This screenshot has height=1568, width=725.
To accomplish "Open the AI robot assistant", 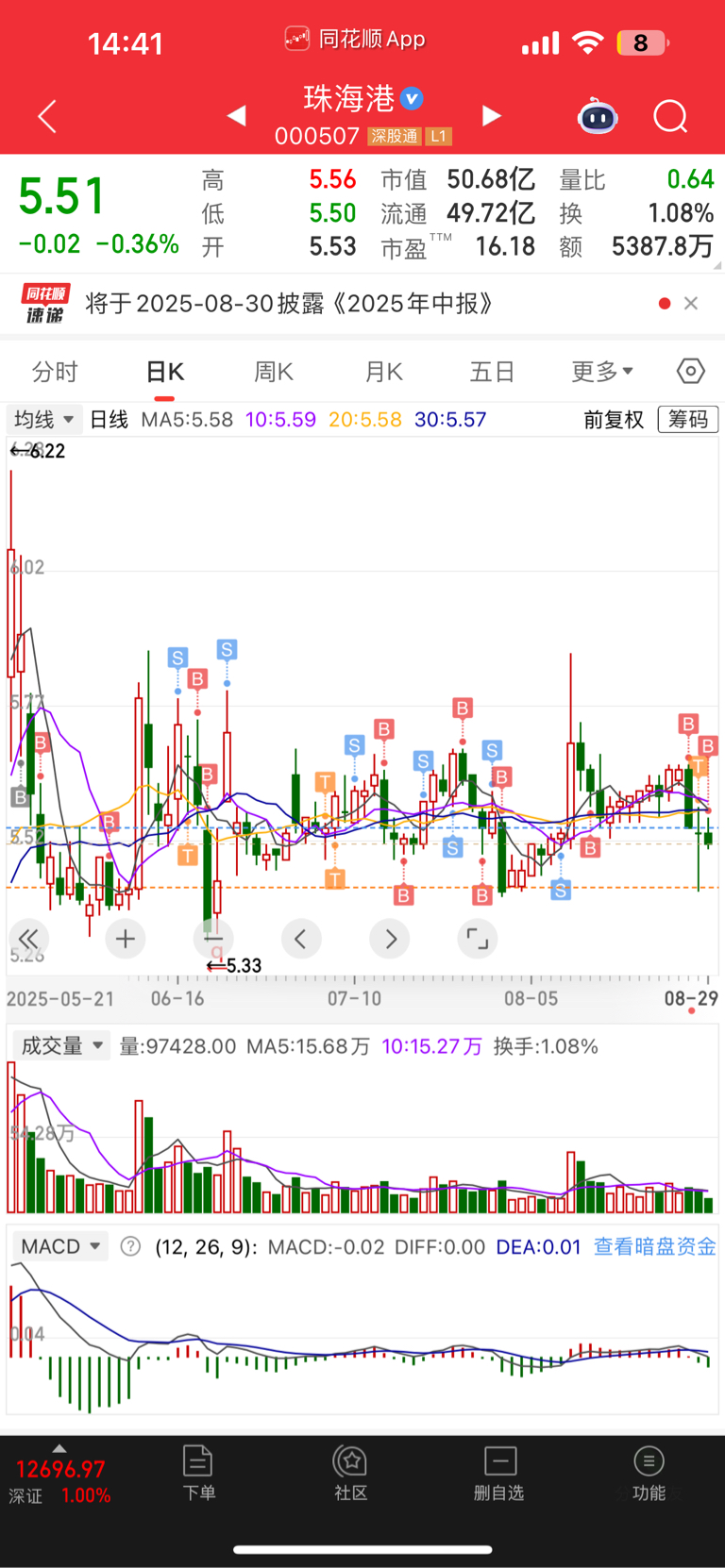I will click(x=598, y=117).
